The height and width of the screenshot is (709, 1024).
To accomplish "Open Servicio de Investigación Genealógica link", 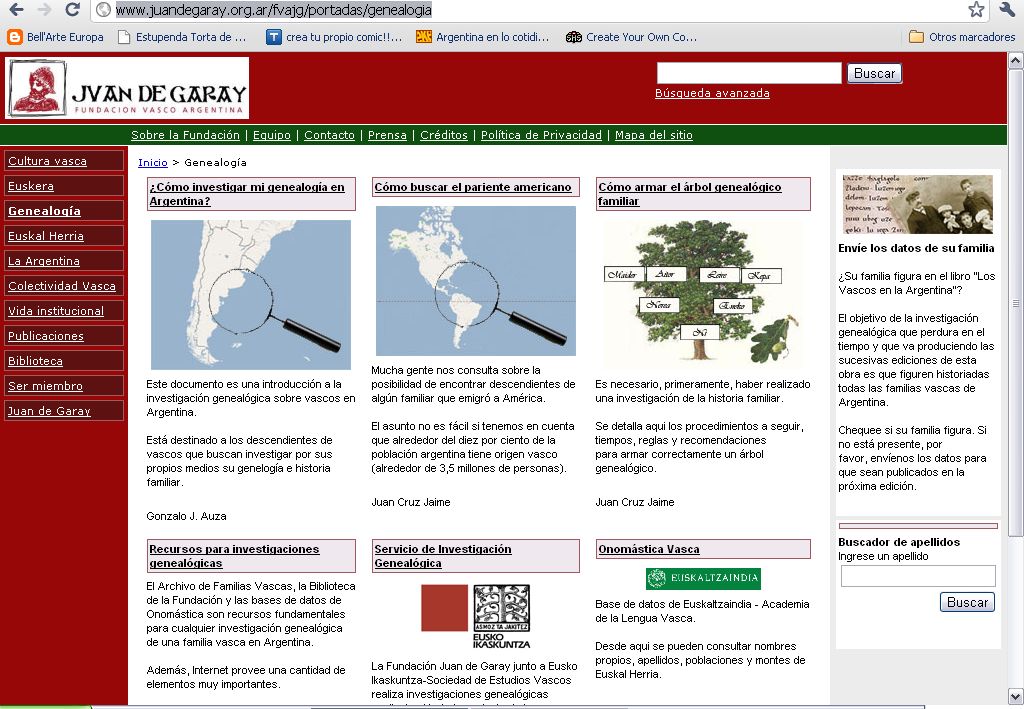I will click(x=443, y=556).
